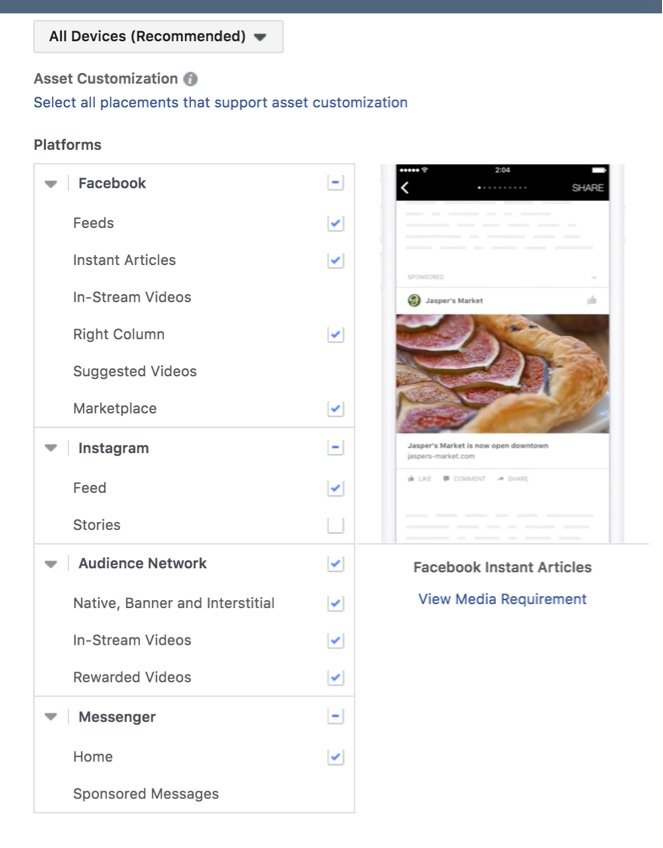Open the View Media Requirement link
Image resolution: width=663 pixels, height=848 pixels.
[x=502, y=599]
